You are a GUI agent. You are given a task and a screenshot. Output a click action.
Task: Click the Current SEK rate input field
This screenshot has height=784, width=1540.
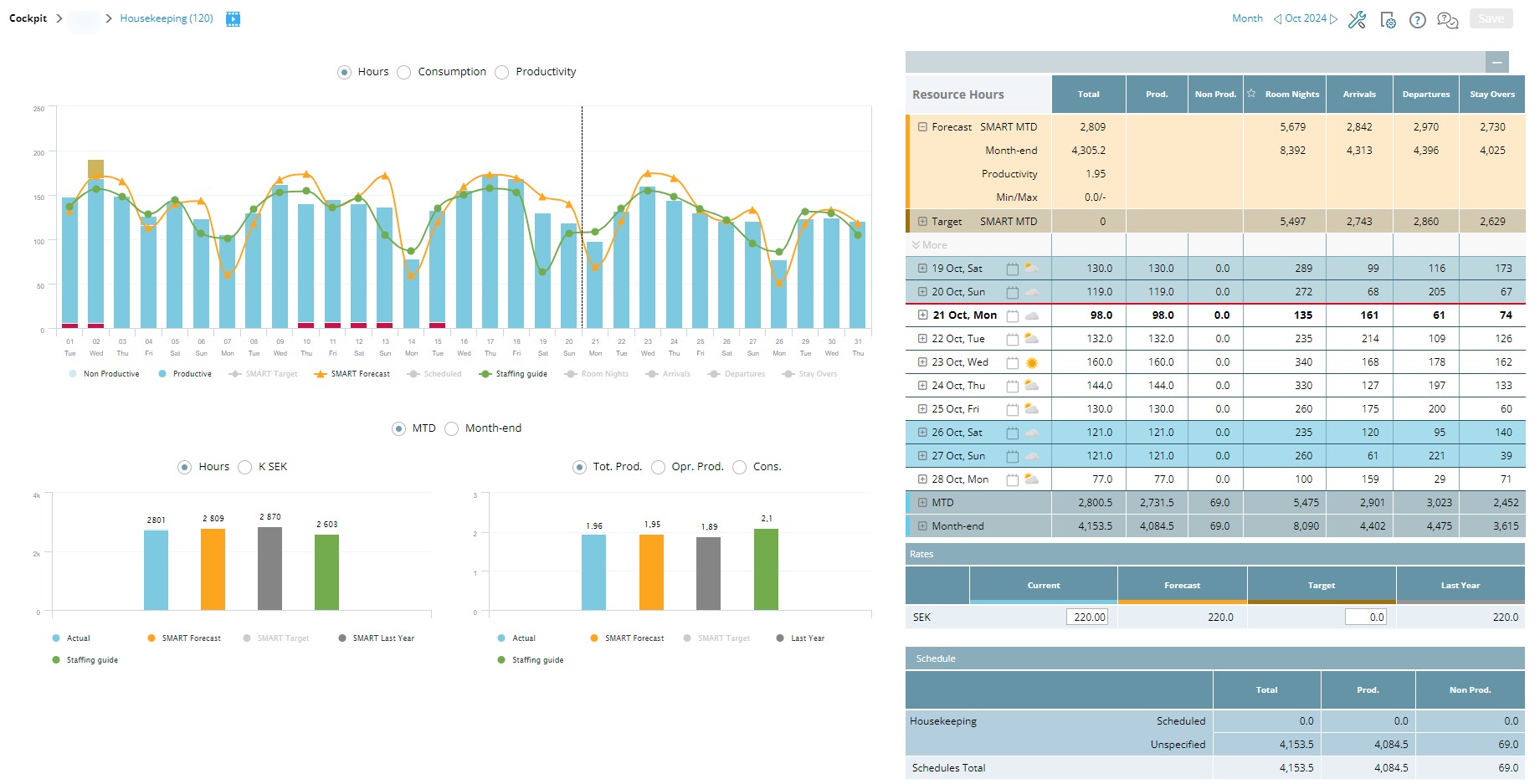click(x=1087, y=617)
